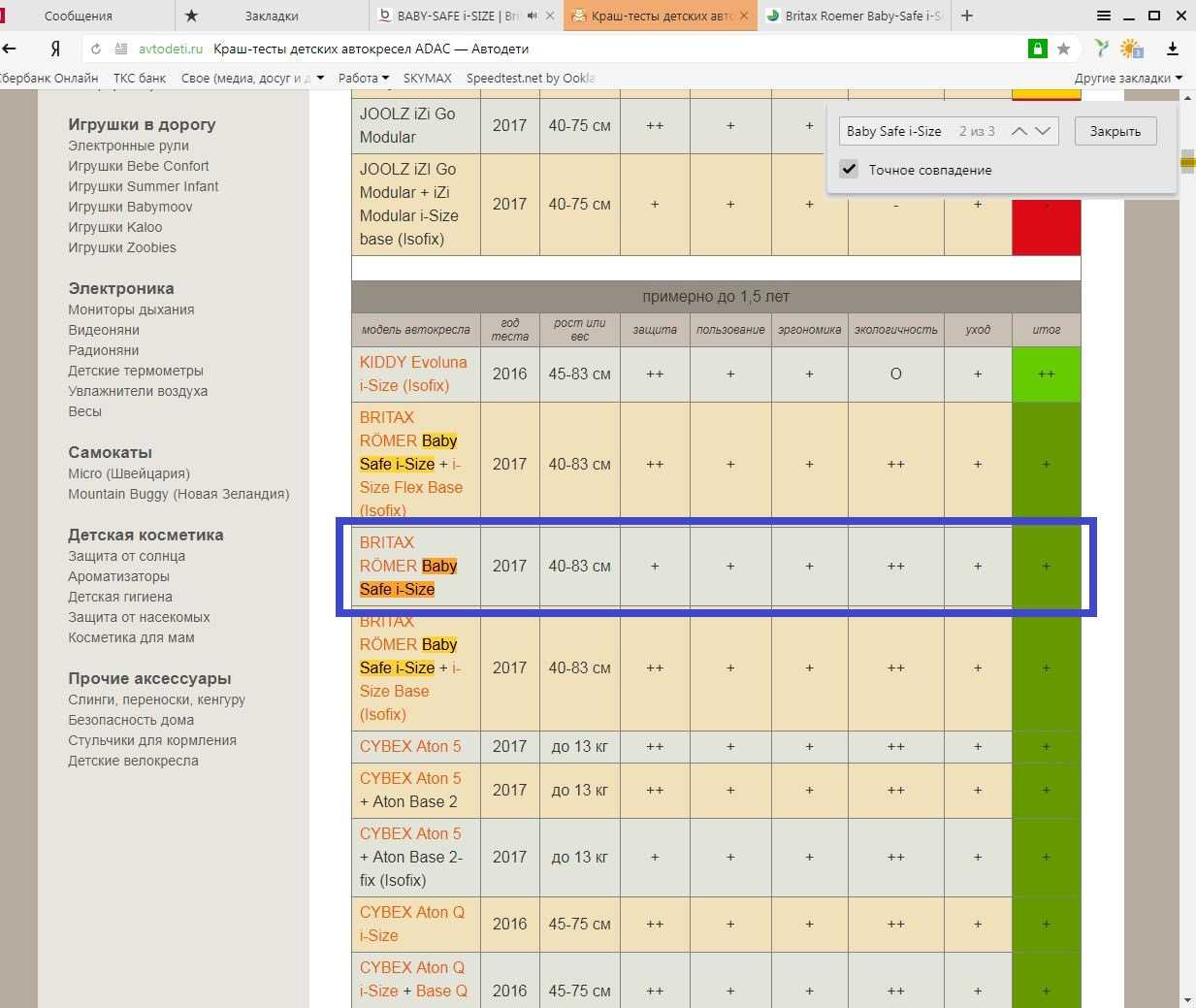Open the Другие закладки dropdown
The width and height of the screenshot is (1196, 1008).
1128,78
